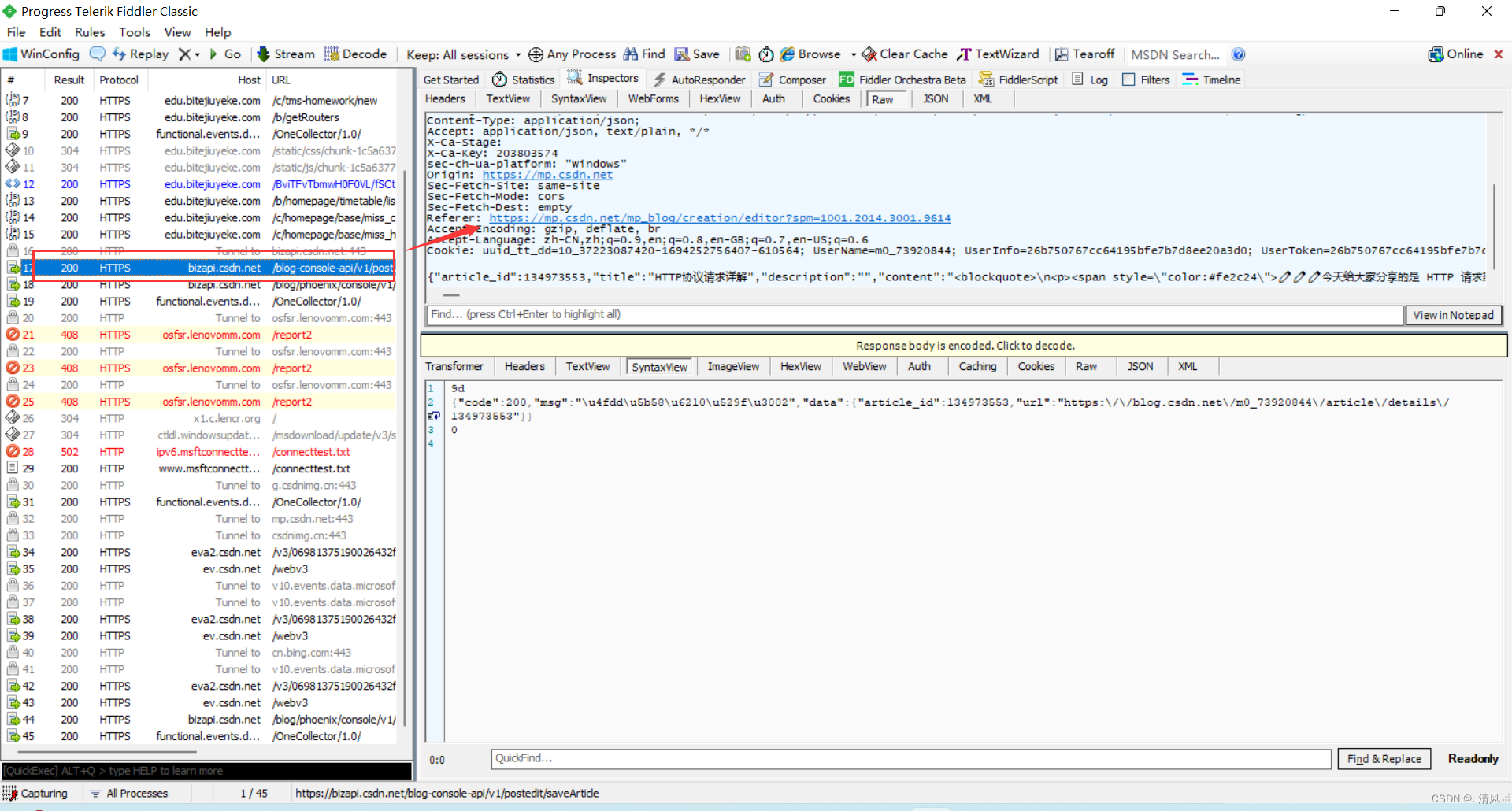Open the Timeline tab
Viewport: 1512px width, 811px height.
pos(1211,80)
